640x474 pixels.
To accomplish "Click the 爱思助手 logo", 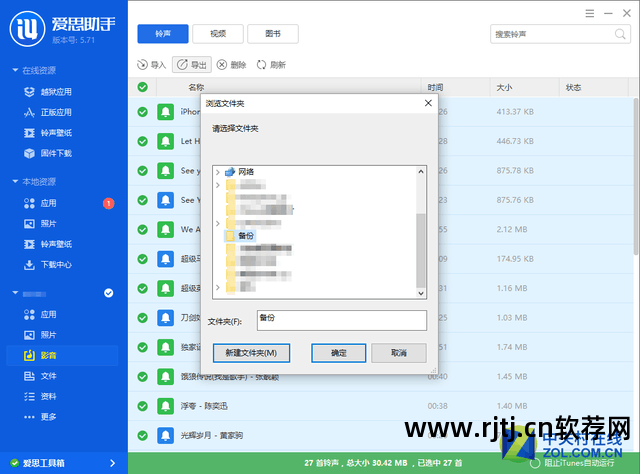I will 27,29.
